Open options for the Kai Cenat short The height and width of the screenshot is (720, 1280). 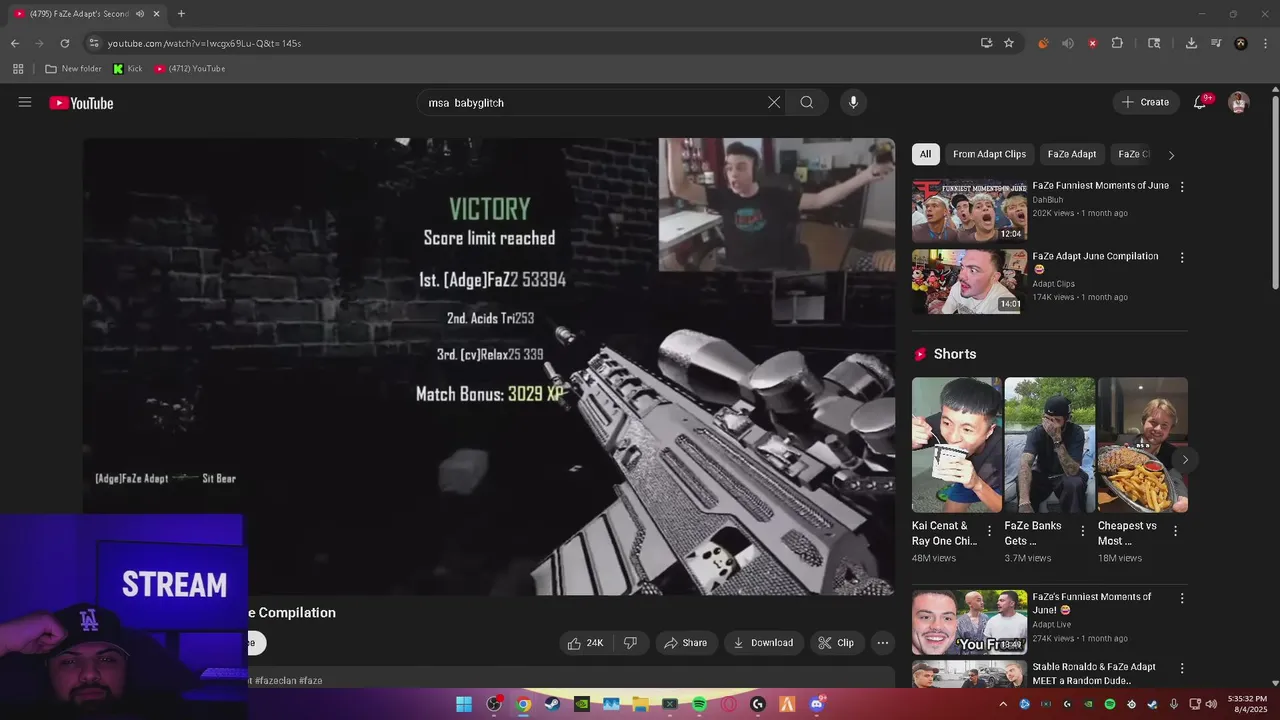[990, 531]
